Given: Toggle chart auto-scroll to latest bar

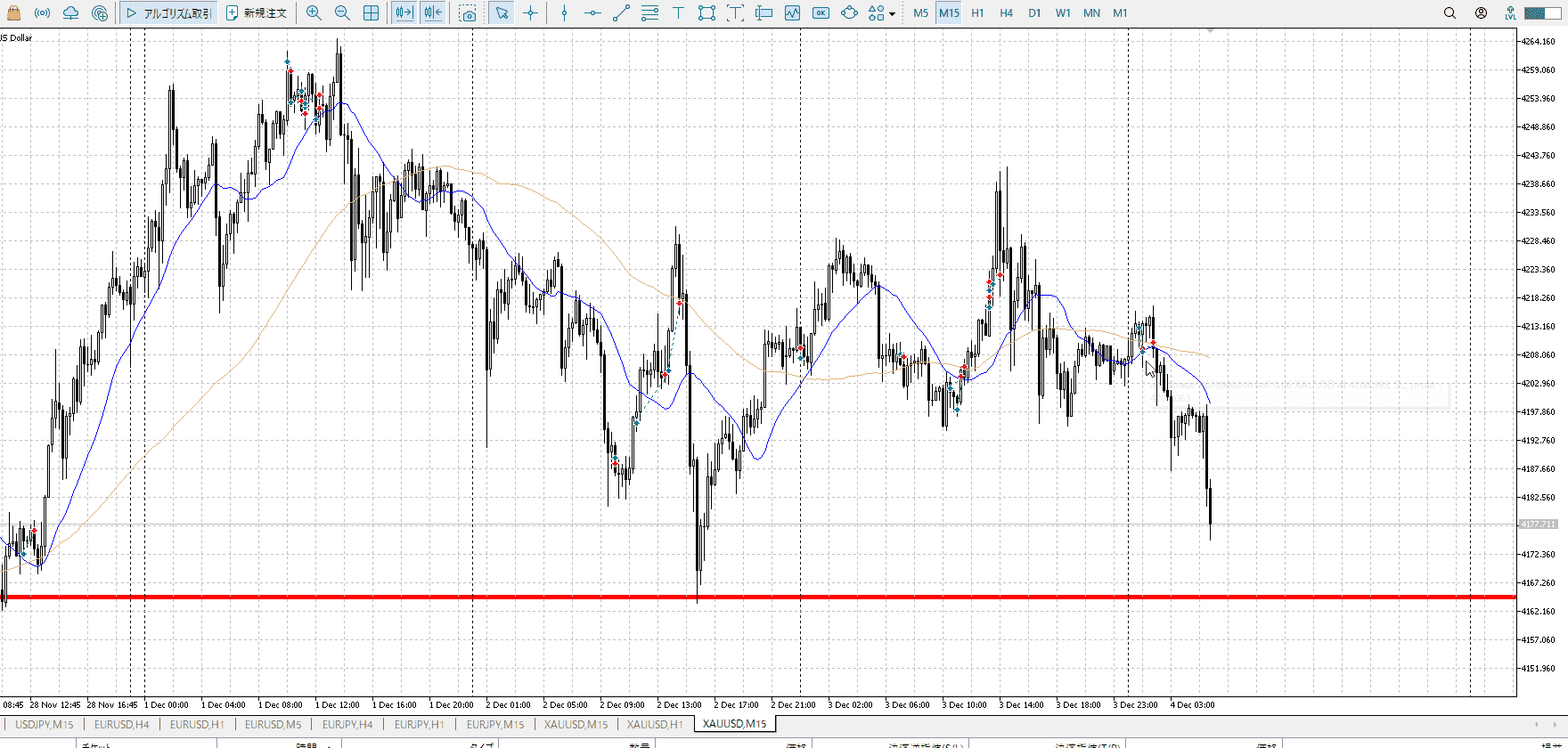Looking at the screenshot, I should click(404, 13).
